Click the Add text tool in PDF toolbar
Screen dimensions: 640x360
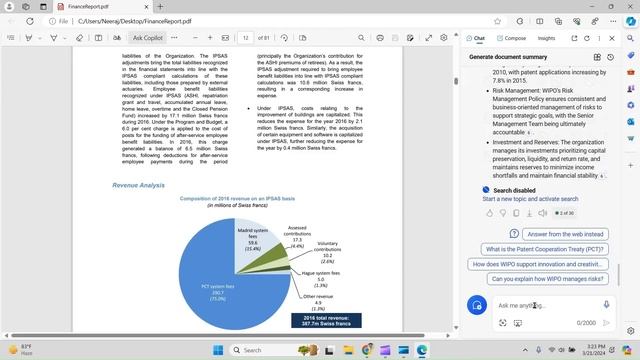point(98,38)
